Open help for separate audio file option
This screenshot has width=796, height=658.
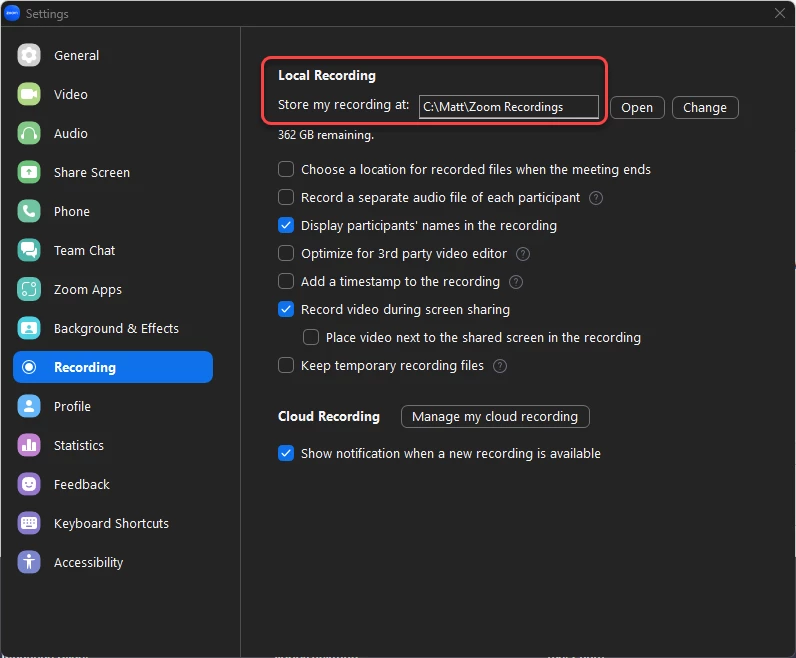(x=595, y=198)
